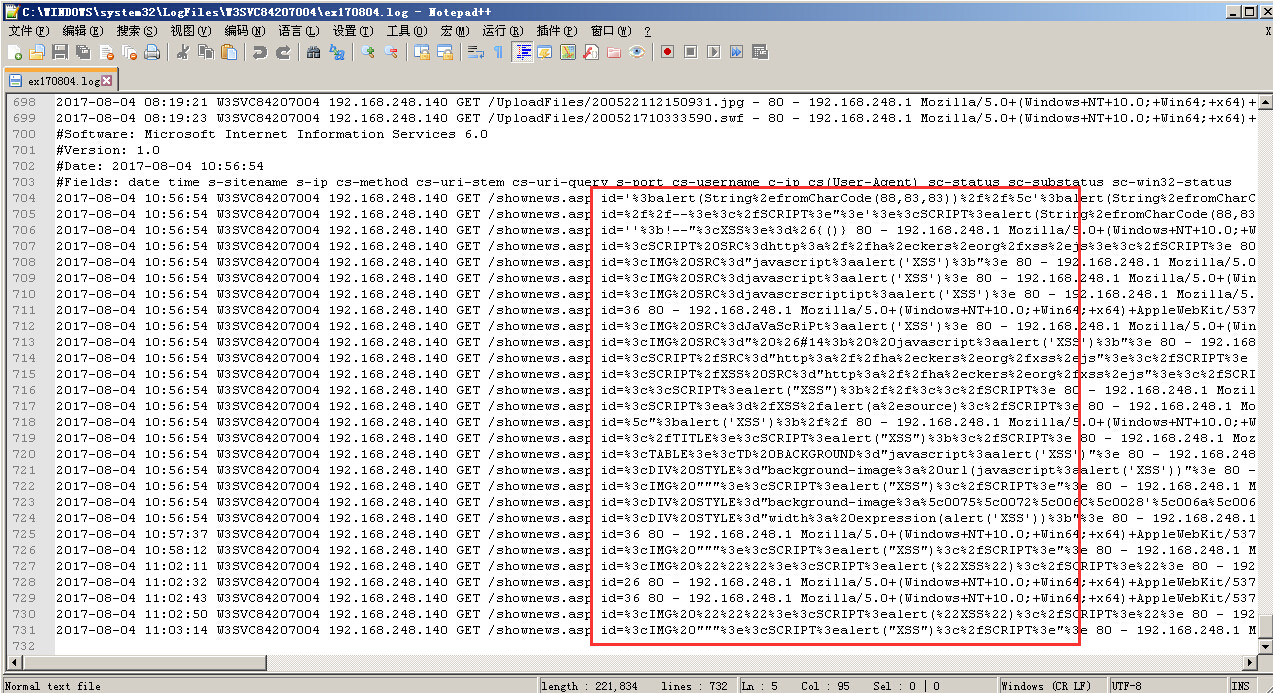The width and height of the screenshot is (1273, 693).
Task: Print the document via printer icon
Action: coord(152,52)
